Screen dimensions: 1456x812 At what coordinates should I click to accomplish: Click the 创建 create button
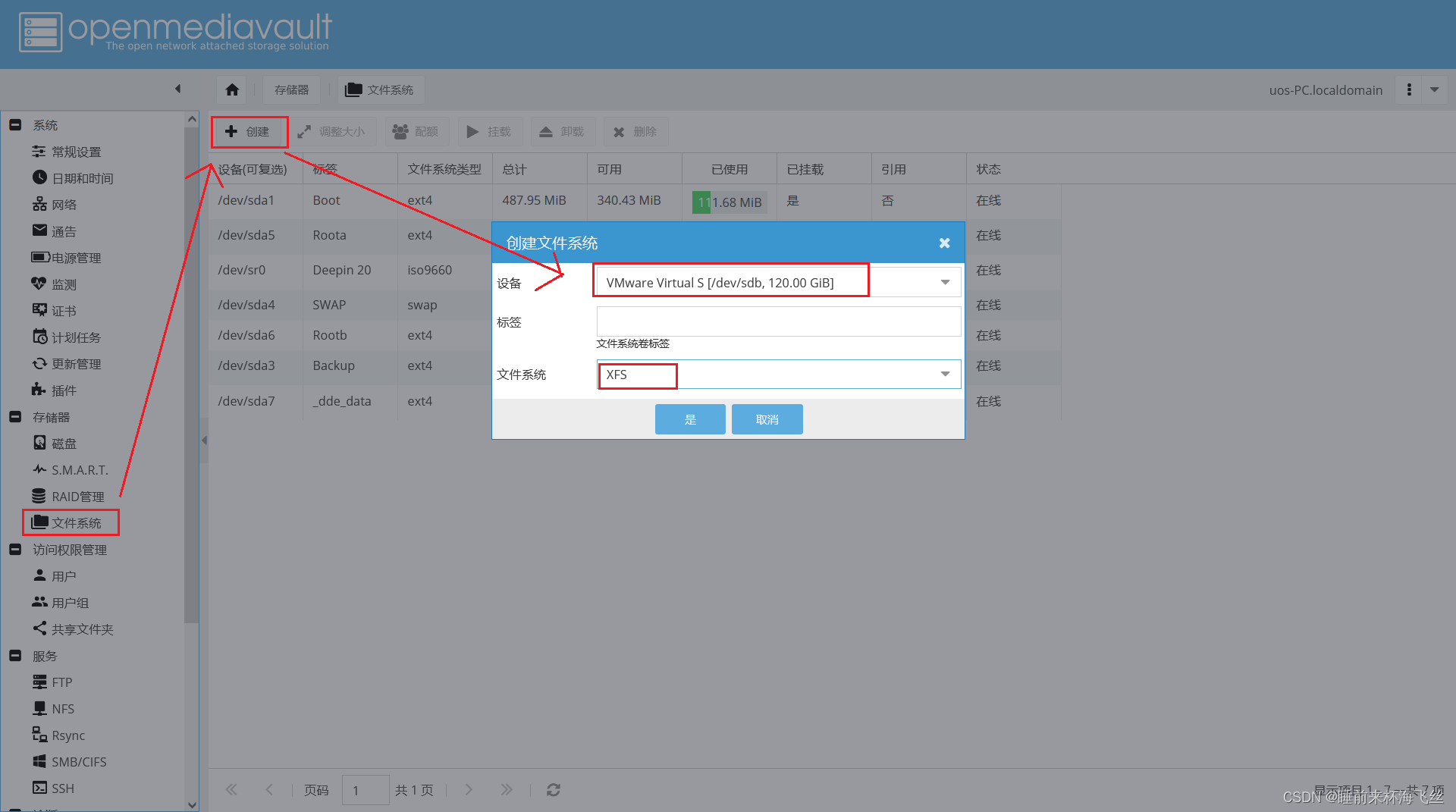[x=249, y=132]
